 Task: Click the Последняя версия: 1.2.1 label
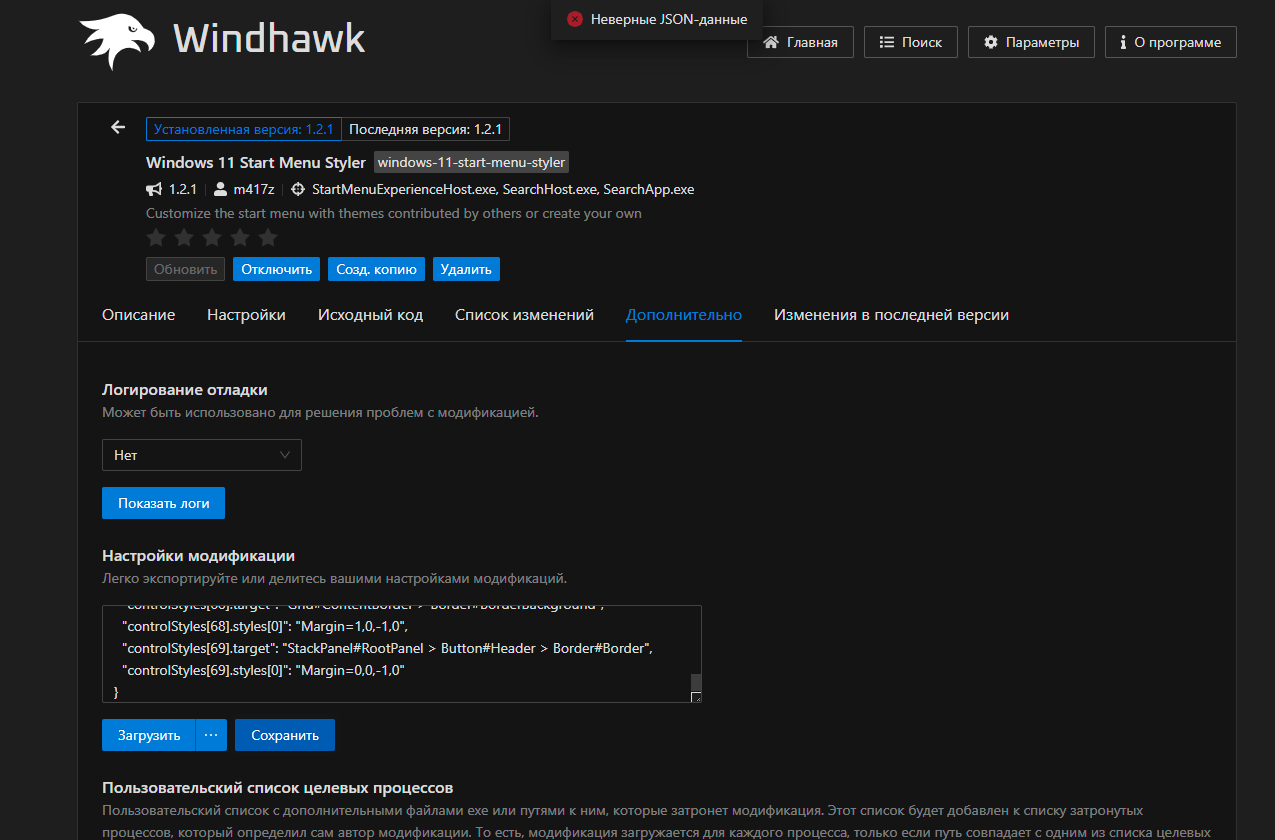pos(426,129)
